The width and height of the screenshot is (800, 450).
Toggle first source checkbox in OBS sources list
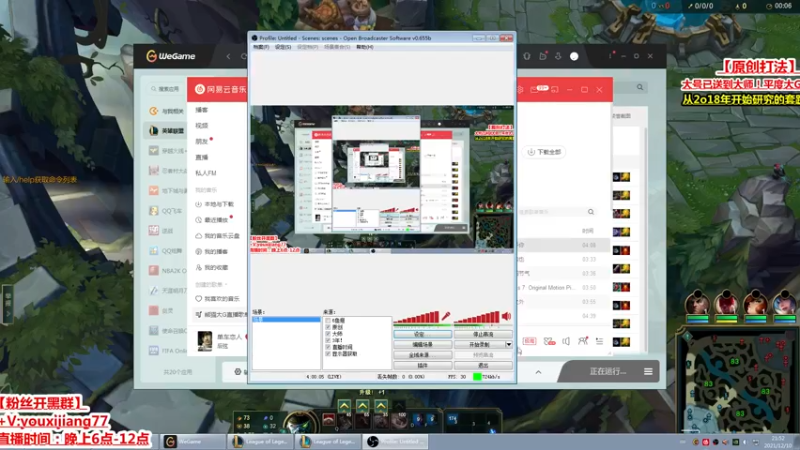coord(328,320)
